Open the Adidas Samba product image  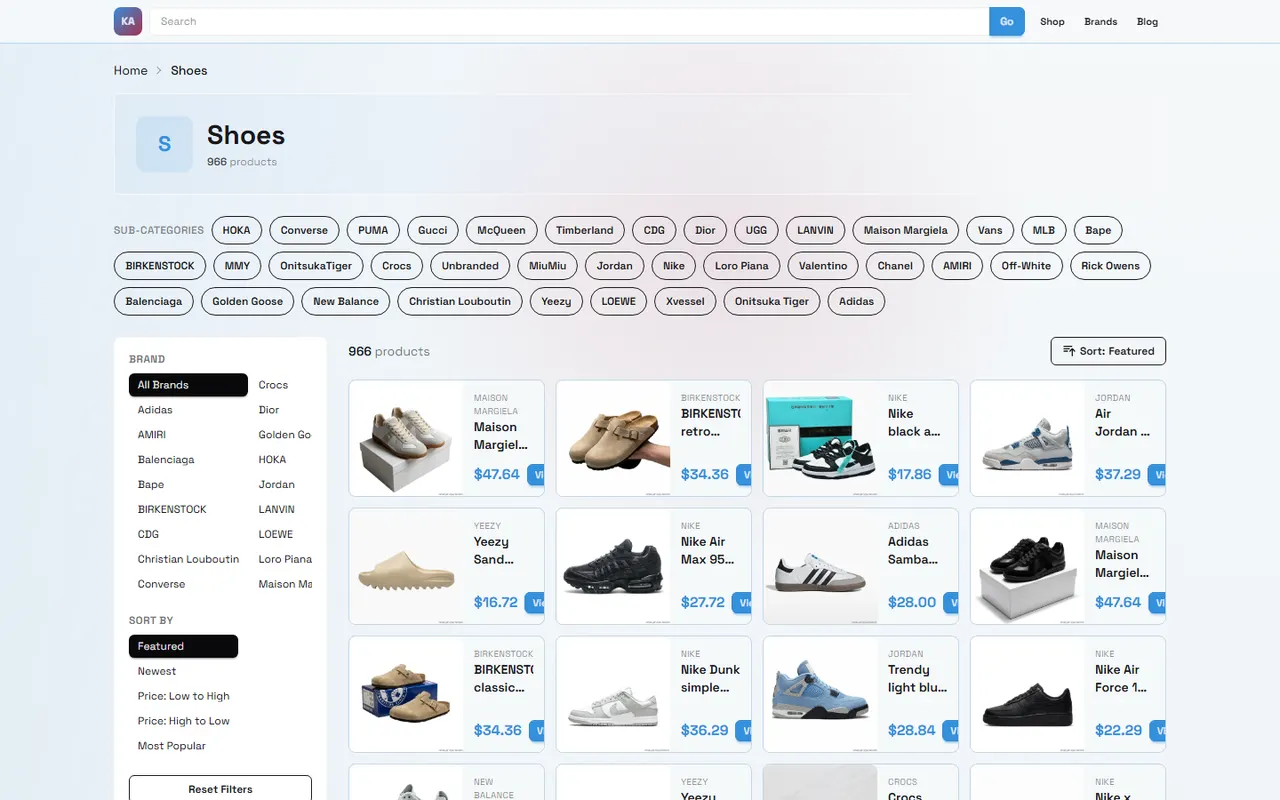[820, 566]
